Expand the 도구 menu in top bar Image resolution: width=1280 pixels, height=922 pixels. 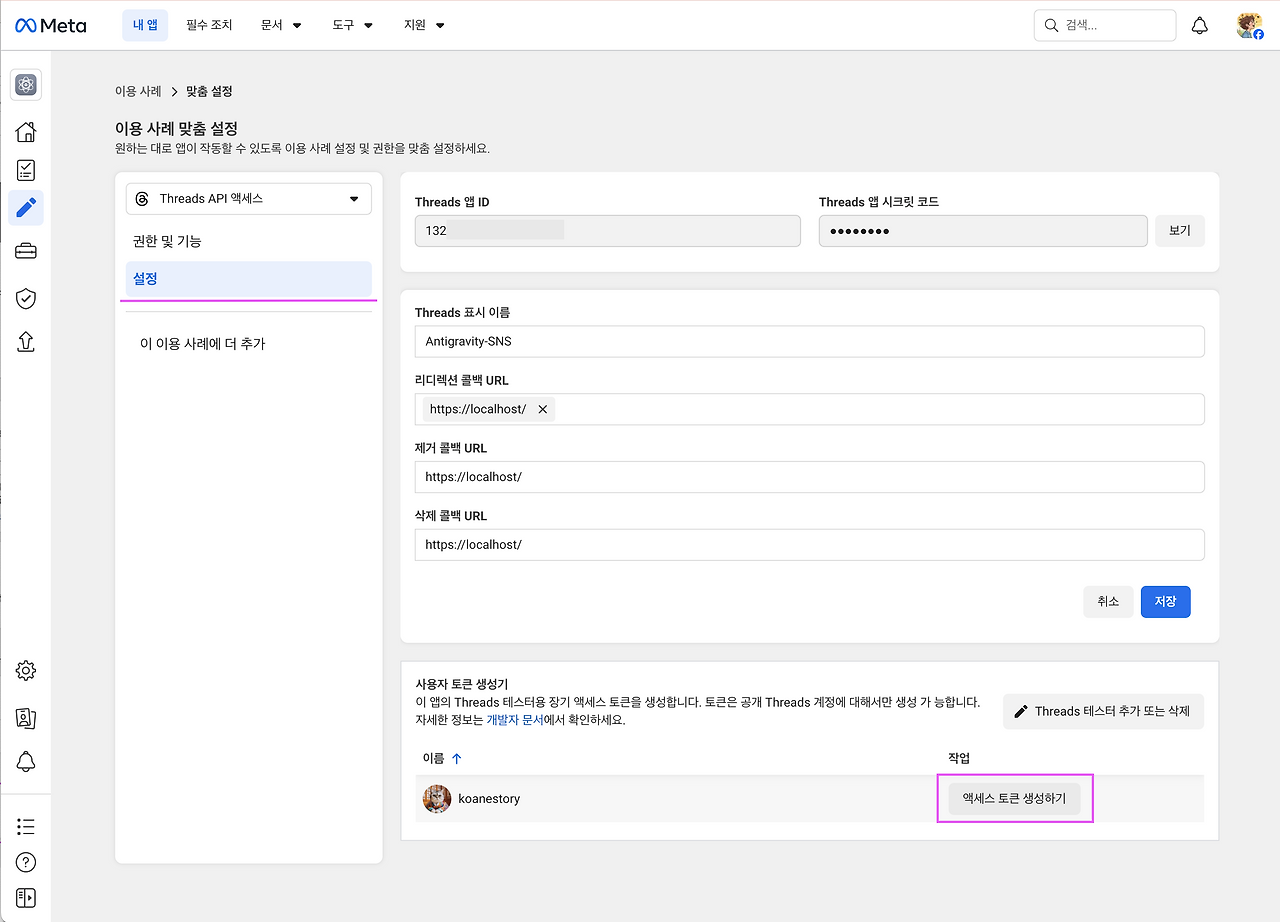pyautogui.click(x=353, y=25)
